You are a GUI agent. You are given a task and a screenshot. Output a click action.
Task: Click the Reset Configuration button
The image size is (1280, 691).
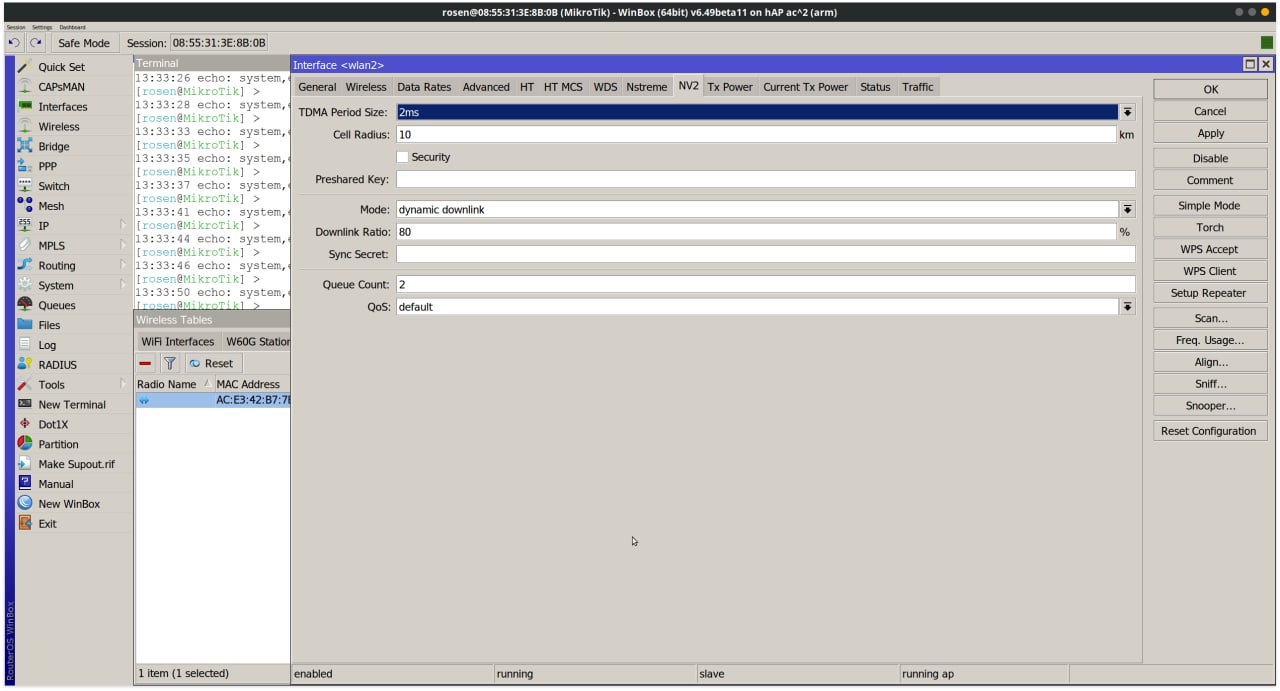(1210, 431)
